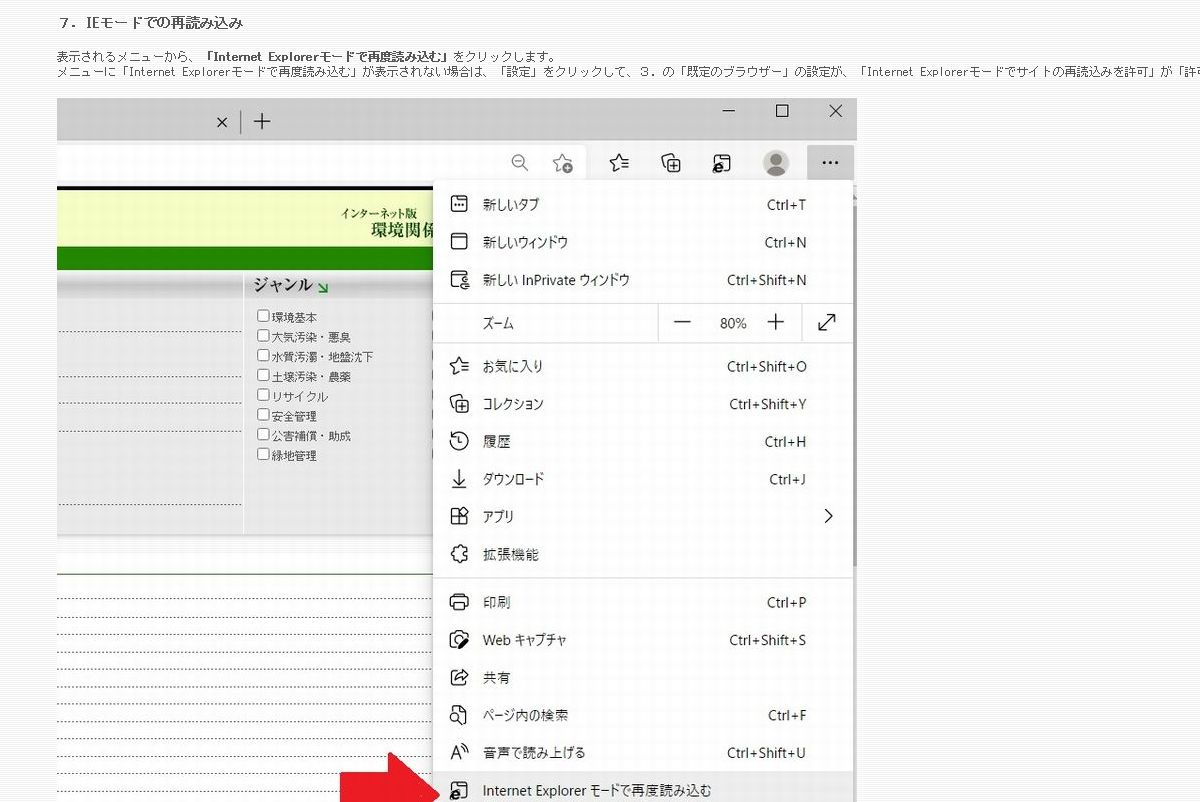Open 拡張機能 from the menu

(x=643, y=554)
